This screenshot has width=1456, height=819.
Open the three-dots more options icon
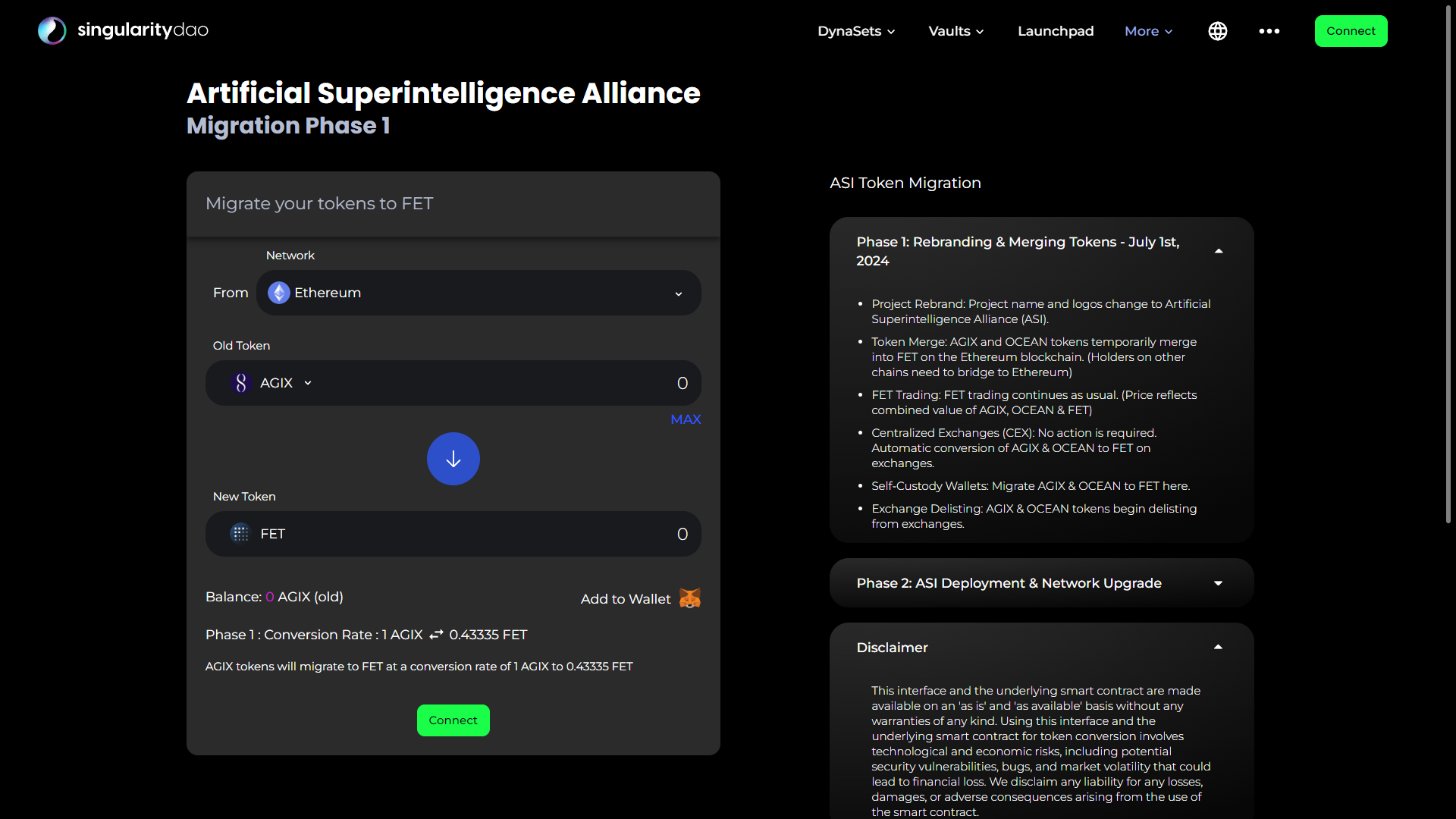pyautogui.click(x=1269, y=31)
